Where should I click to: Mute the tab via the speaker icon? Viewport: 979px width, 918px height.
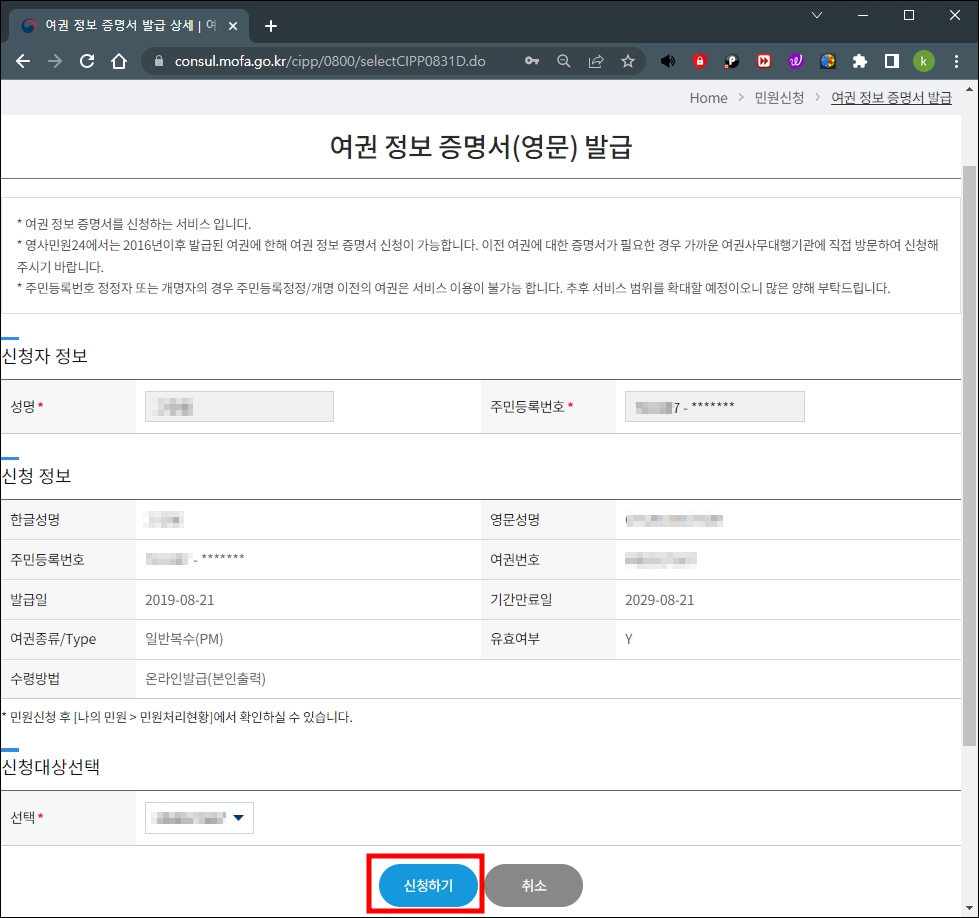(x=667, y=60)
